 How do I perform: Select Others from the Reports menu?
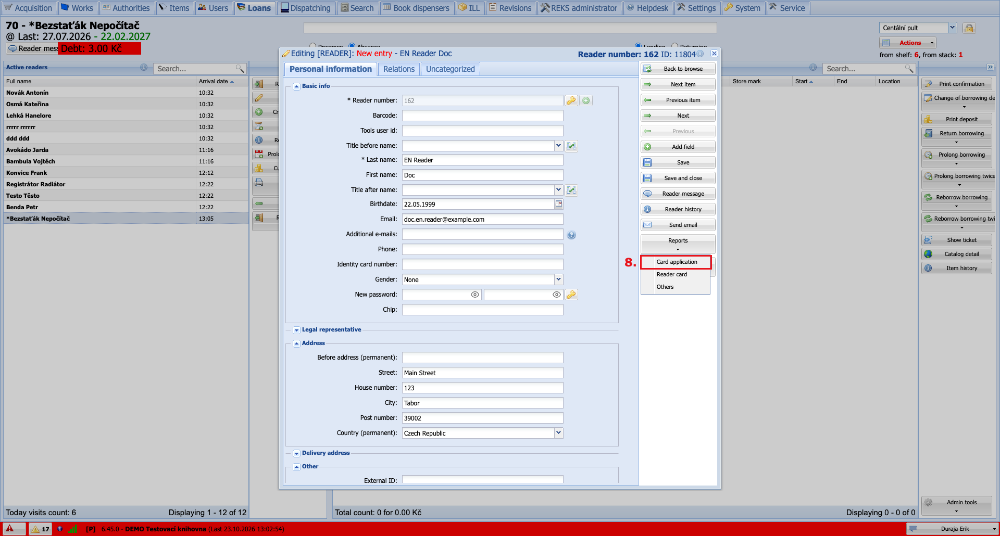676,287
